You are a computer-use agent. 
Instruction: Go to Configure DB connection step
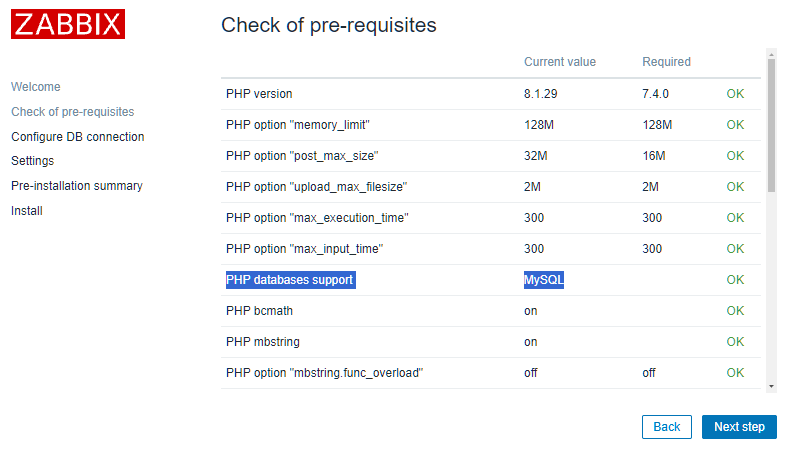(77, 137)
